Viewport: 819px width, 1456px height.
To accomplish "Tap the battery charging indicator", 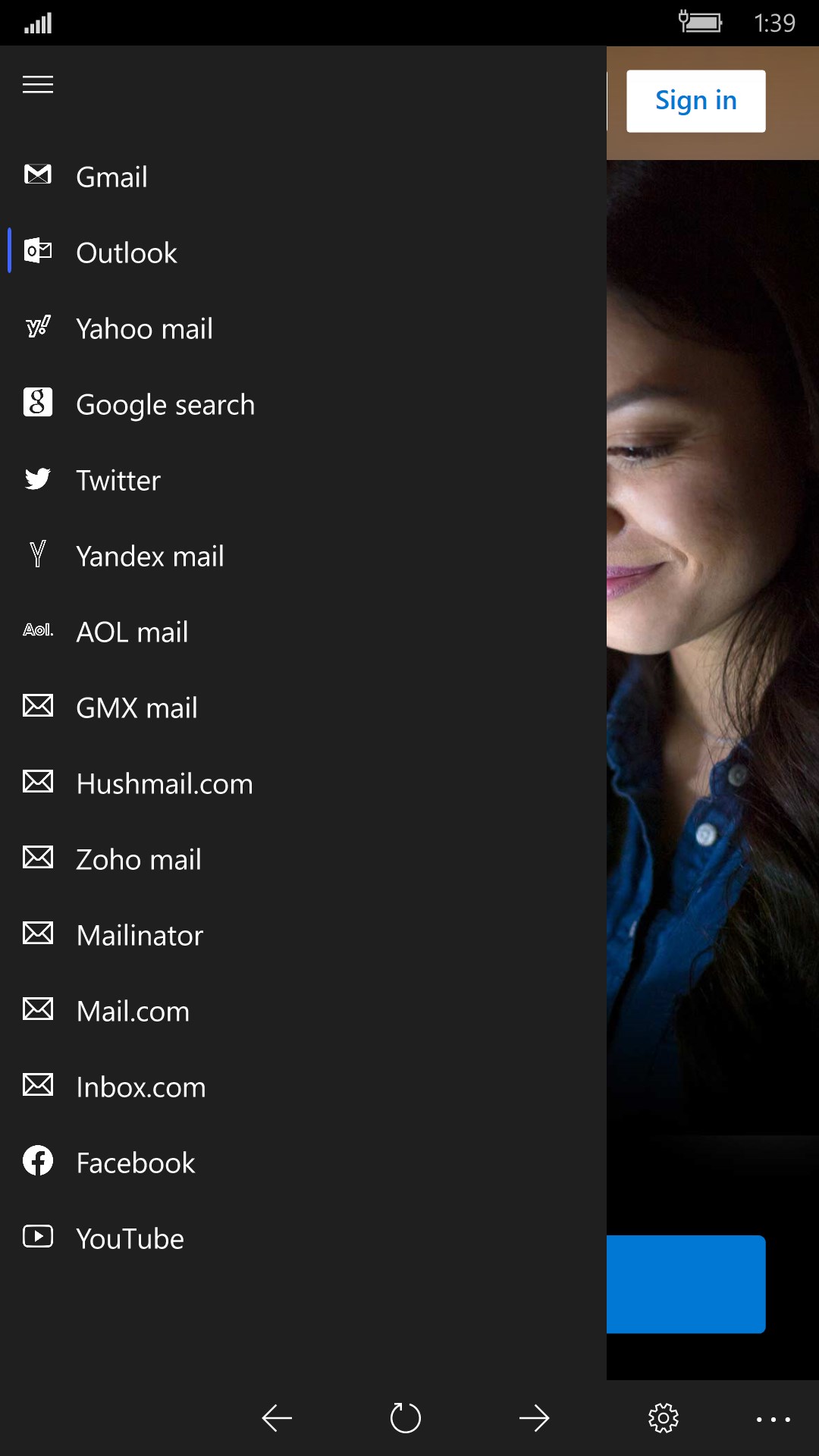I will click(700, 21).
